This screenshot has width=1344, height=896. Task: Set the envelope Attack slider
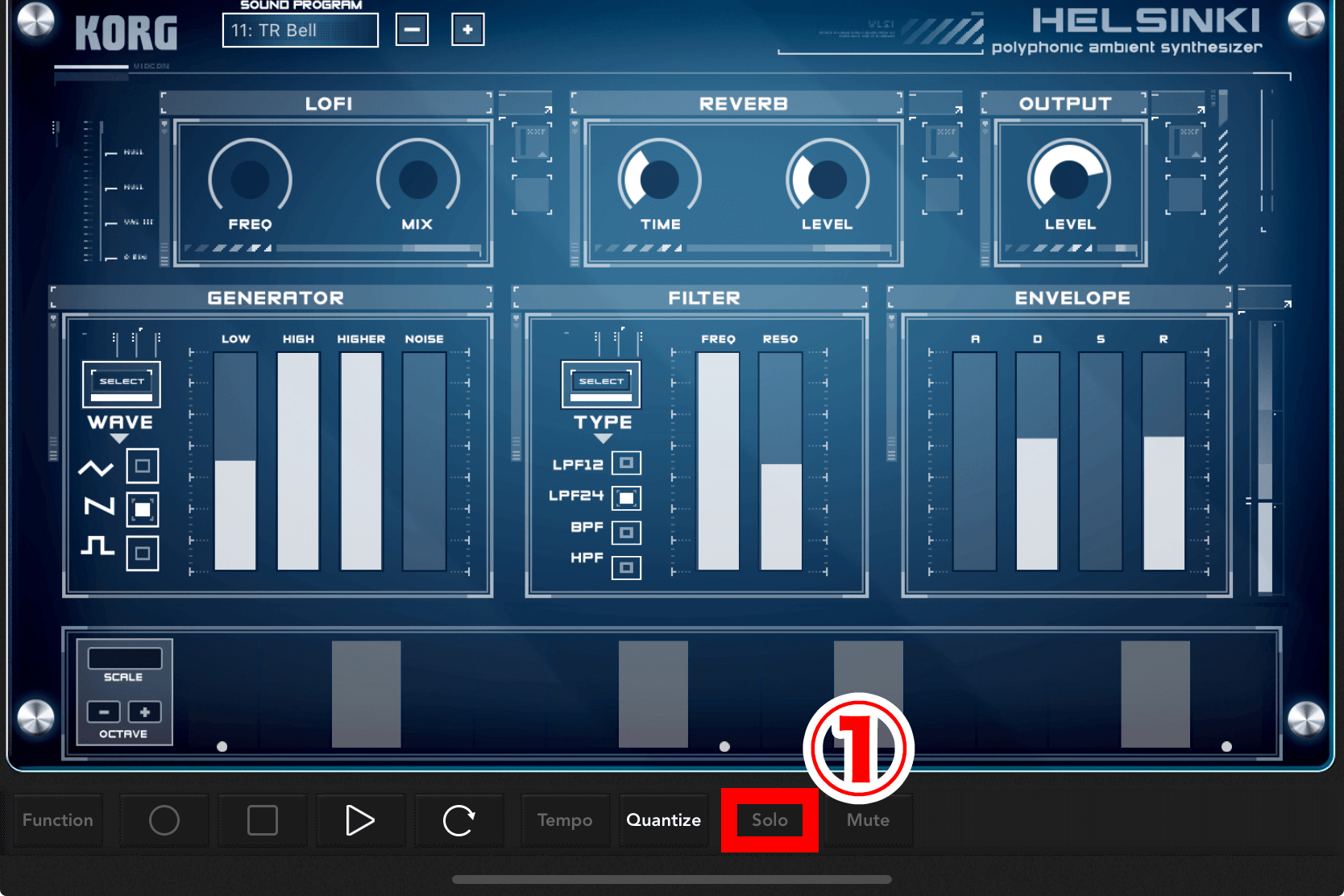(x=975, y=462)
